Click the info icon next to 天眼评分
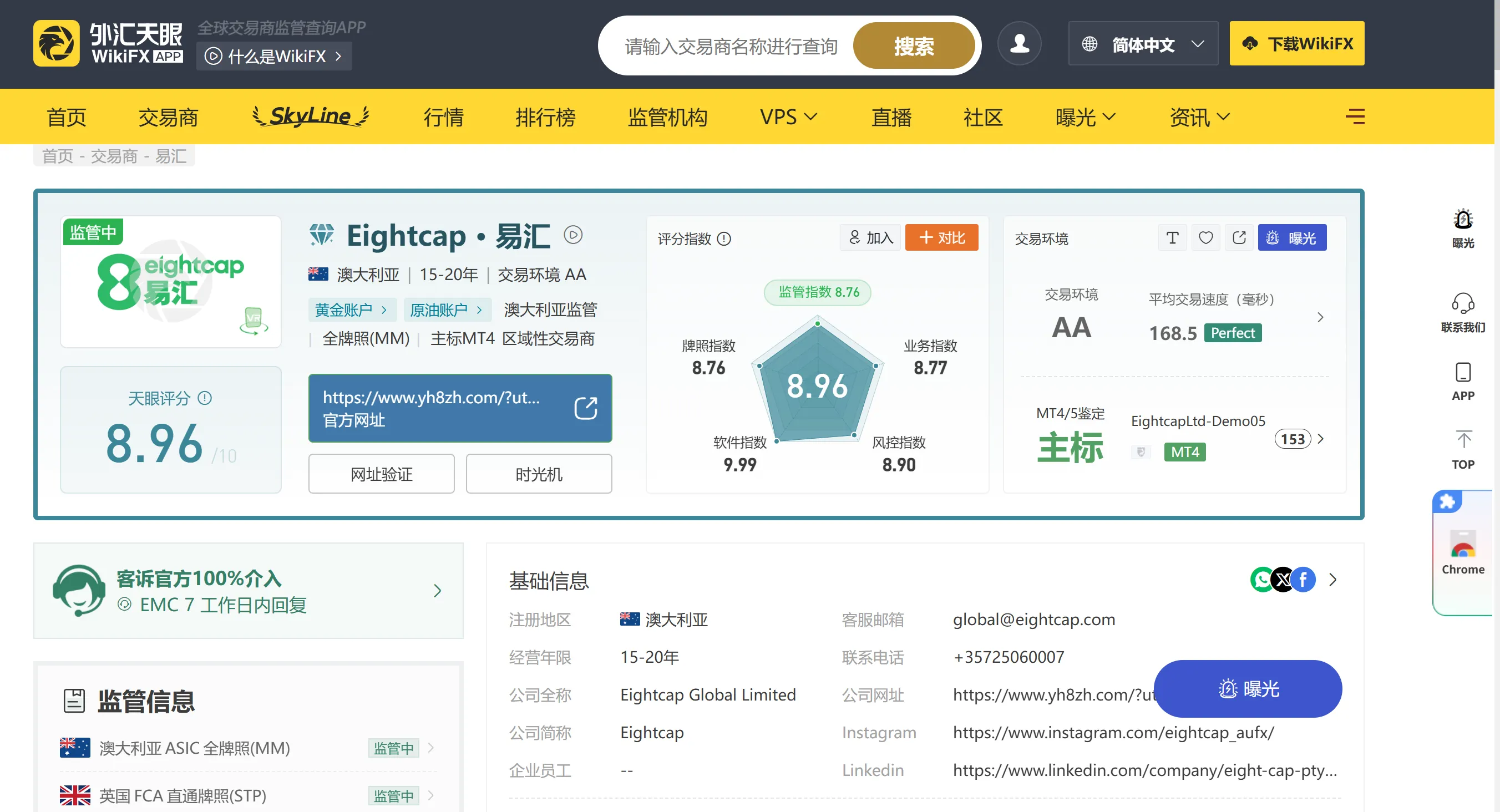Image resolution: width=1500 pixels, height=812 pixels. [x=205, y=398]
